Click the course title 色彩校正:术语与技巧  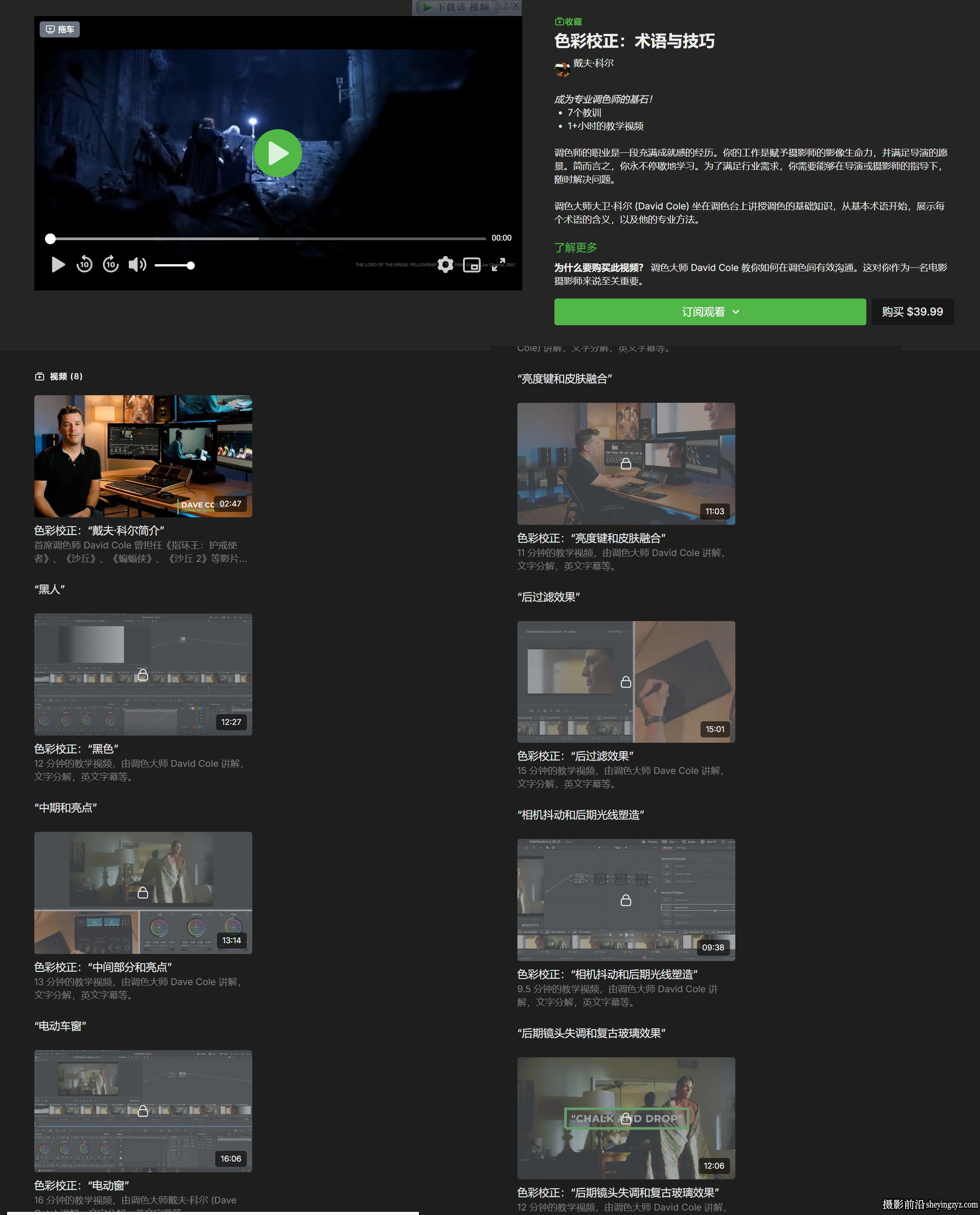tap(635, 41)
